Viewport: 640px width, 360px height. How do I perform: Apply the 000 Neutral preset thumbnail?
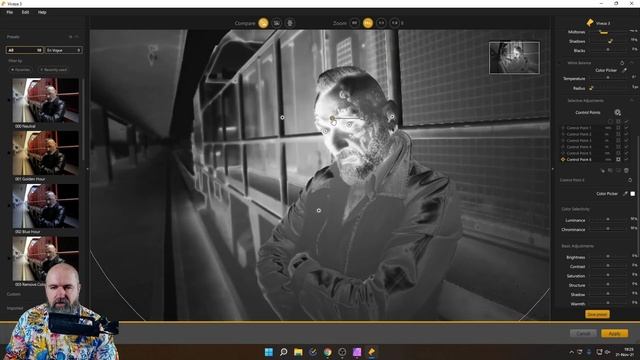45,100
